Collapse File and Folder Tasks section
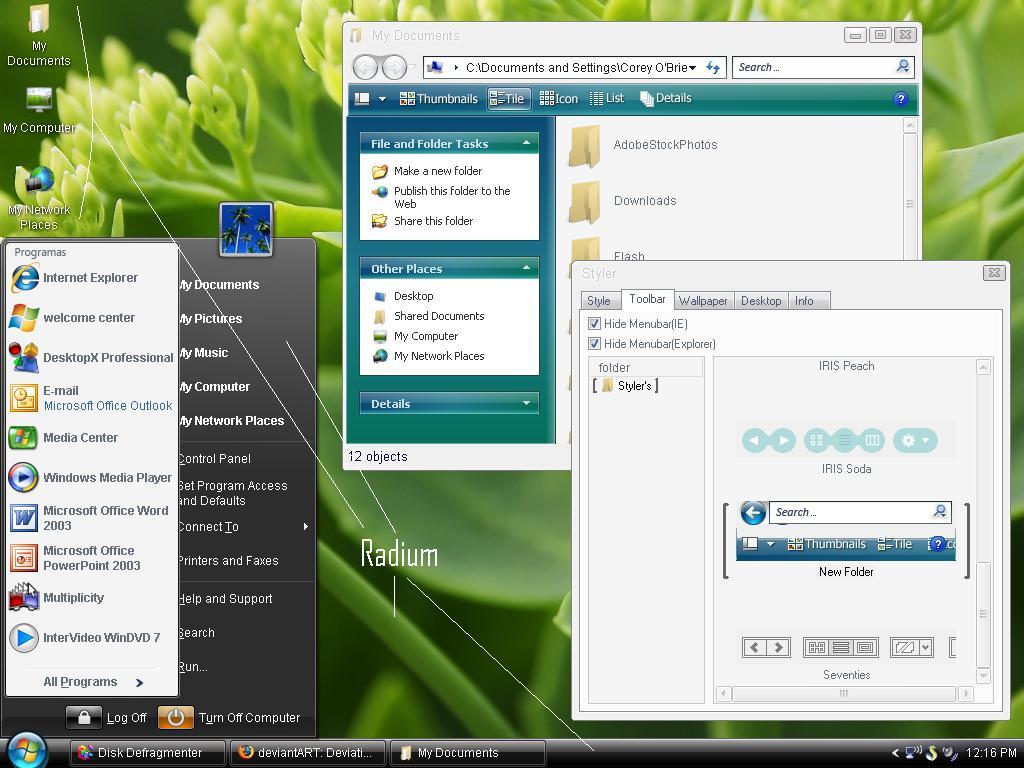Screen dimensions: 1024x768 (526, 142)
